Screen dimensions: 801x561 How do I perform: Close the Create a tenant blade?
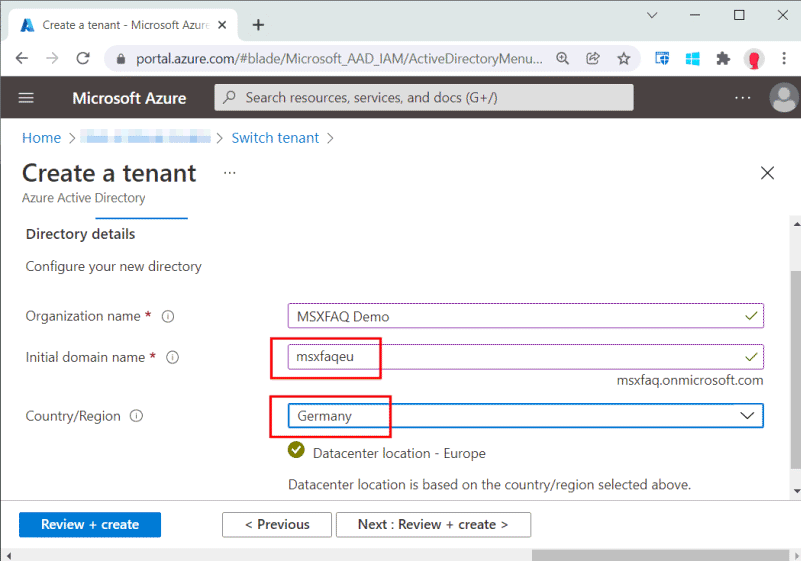coord(767,173)
